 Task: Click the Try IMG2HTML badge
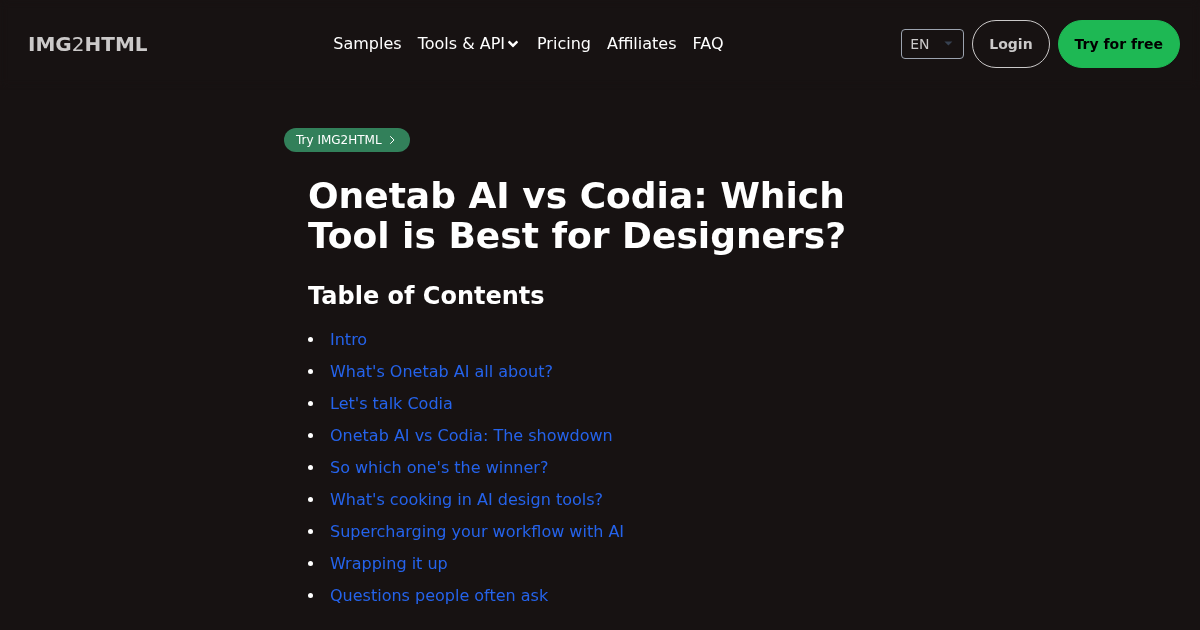340,140
